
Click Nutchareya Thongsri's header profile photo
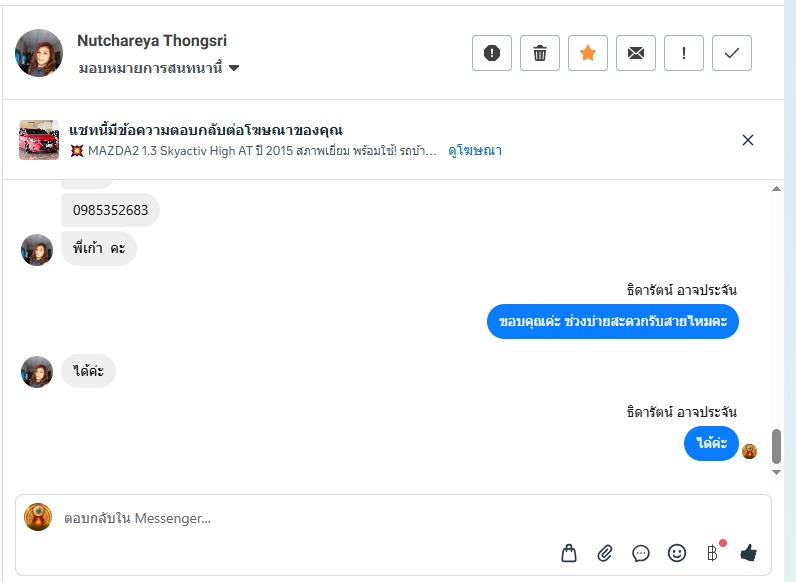39,53
